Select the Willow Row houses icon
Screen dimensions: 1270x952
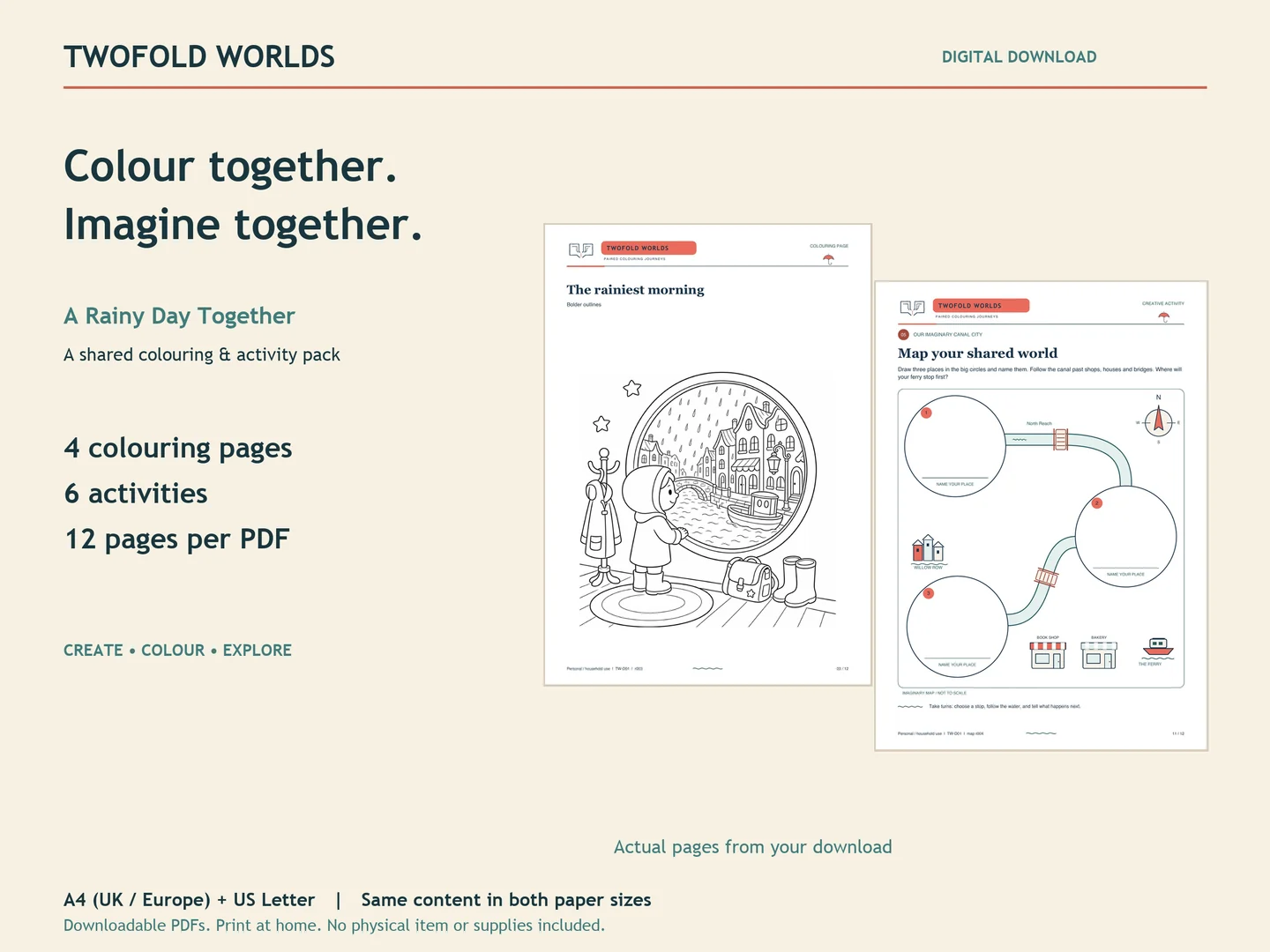(928, 549)
